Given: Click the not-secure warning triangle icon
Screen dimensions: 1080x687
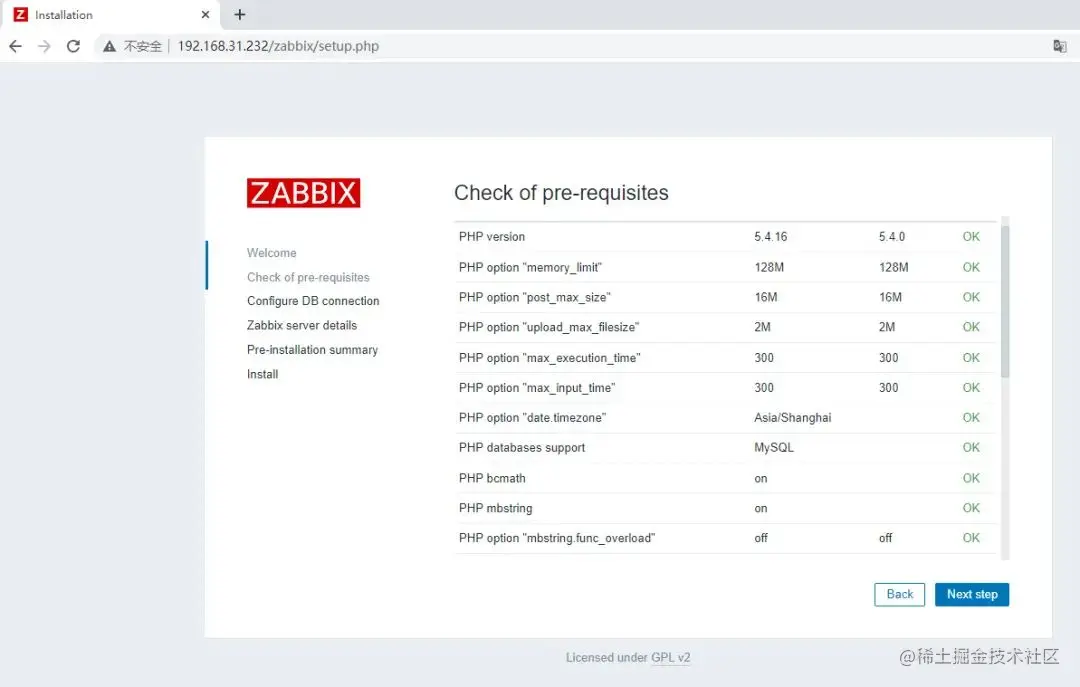Looking at the screenshot, I should (109, 46).
